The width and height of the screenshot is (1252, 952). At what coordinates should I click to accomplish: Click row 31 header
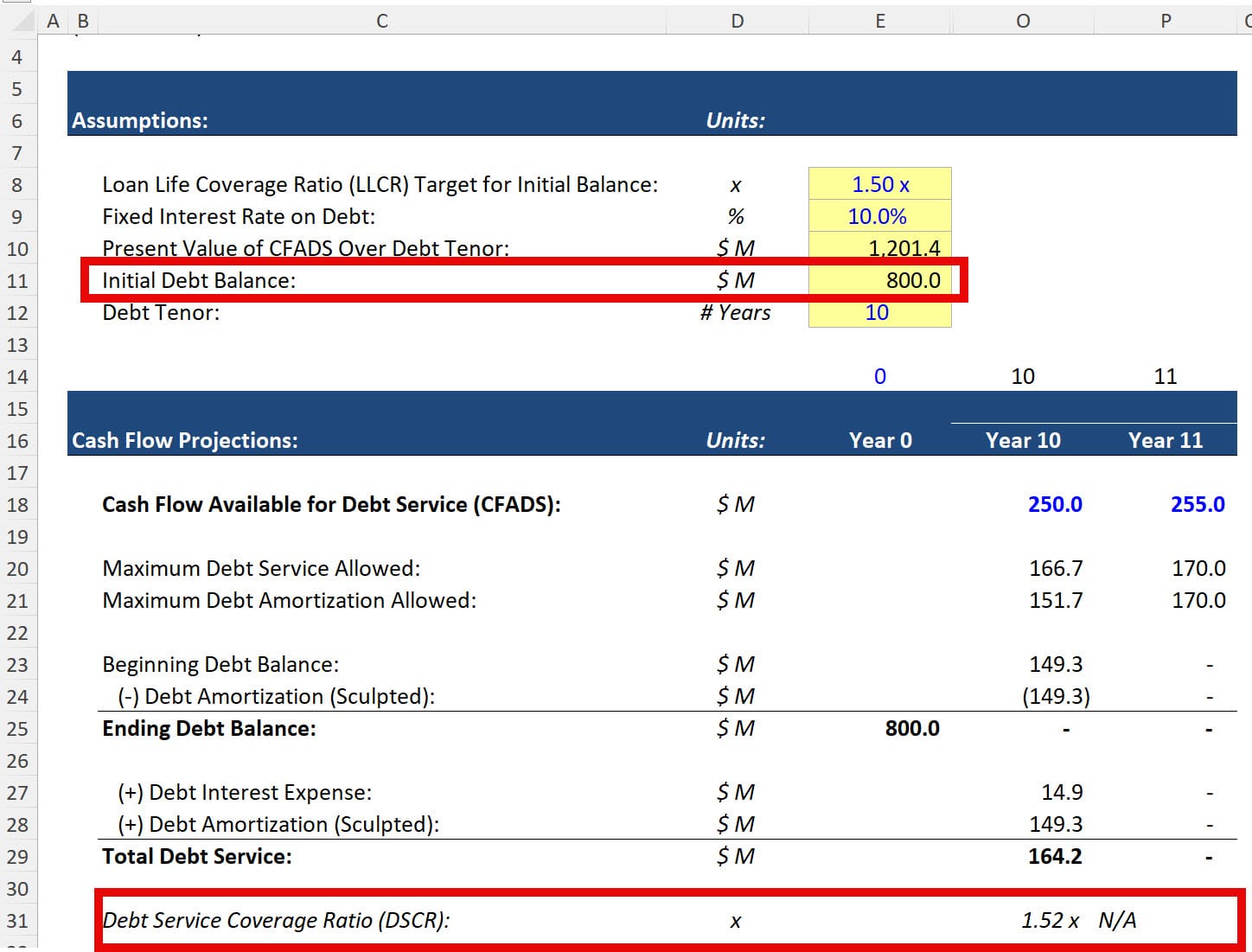click(17, 921)
